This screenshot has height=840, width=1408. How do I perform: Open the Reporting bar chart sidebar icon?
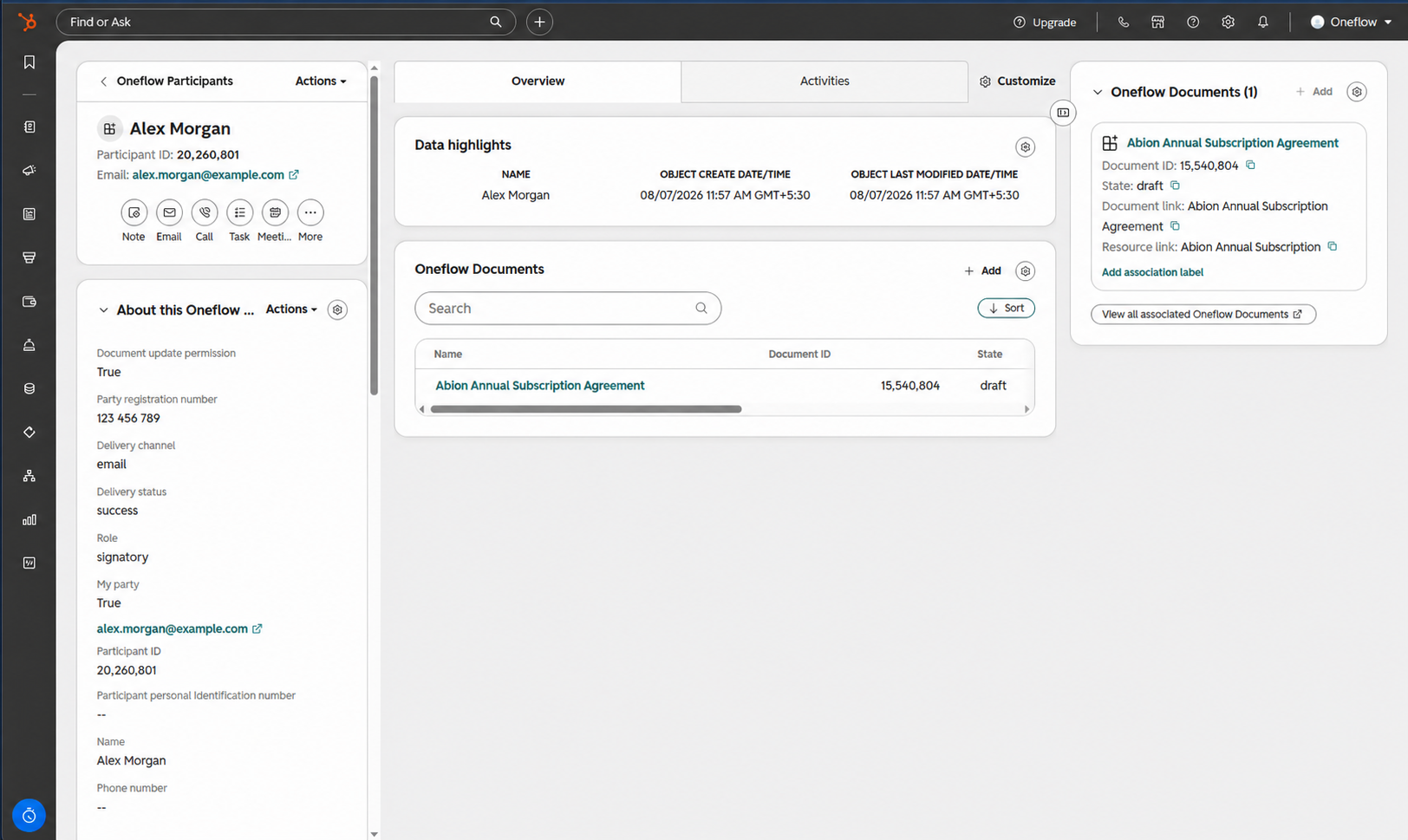point(29,519)
